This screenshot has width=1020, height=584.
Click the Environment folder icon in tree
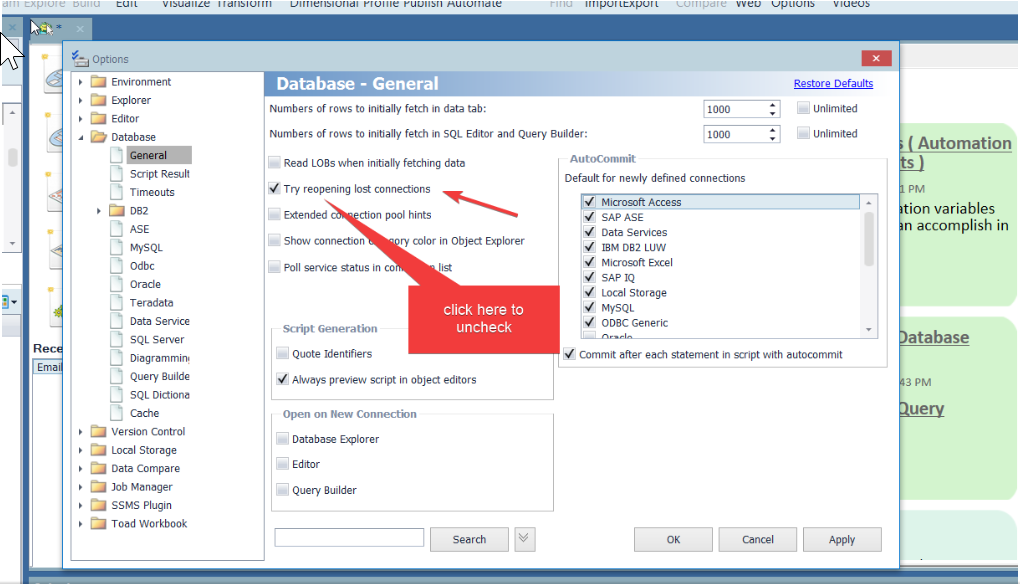tap(98, 82)
